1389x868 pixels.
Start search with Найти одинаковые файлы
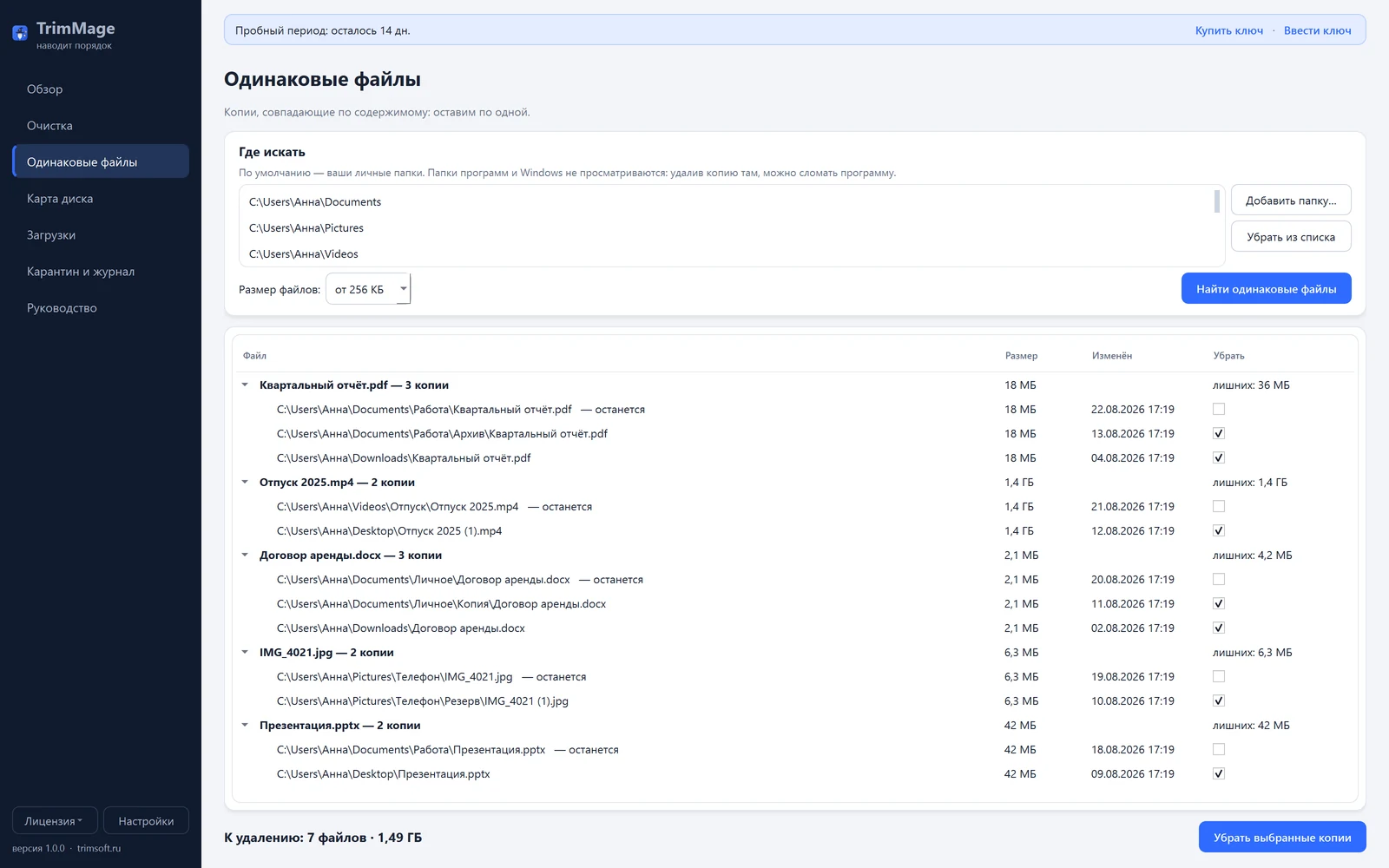1266,289
